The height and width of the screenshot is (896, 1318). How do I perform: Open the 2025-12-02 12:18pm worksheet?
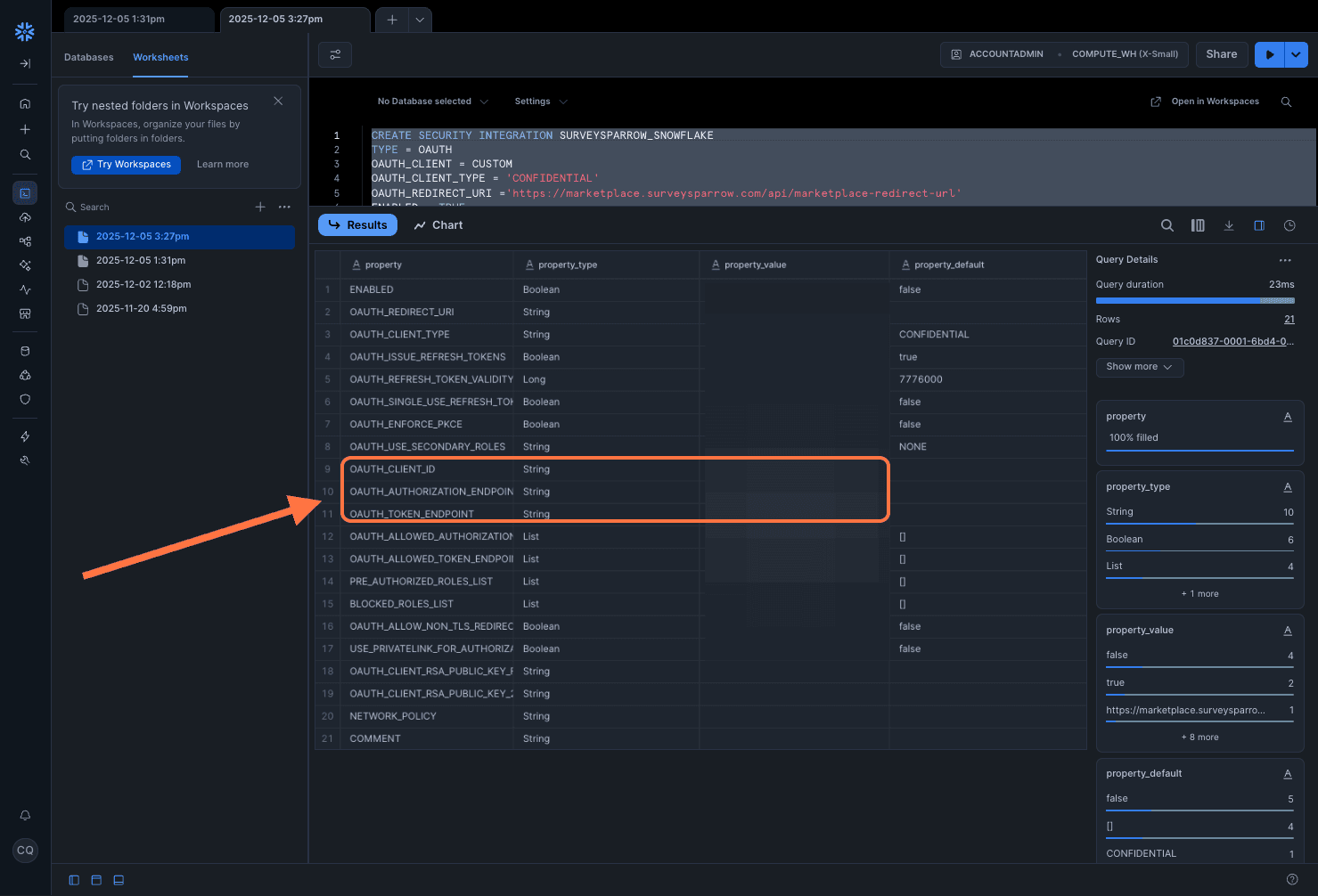[143, 284]
